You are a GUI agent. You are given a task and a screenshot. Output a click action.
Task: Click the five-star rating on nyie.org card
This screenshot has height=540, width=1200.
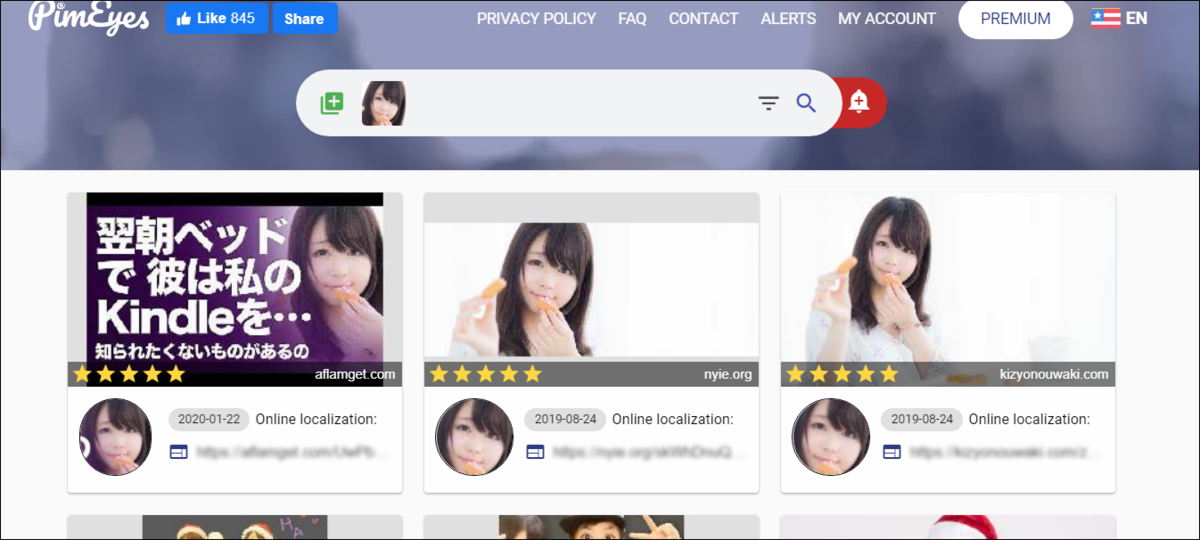486,374
